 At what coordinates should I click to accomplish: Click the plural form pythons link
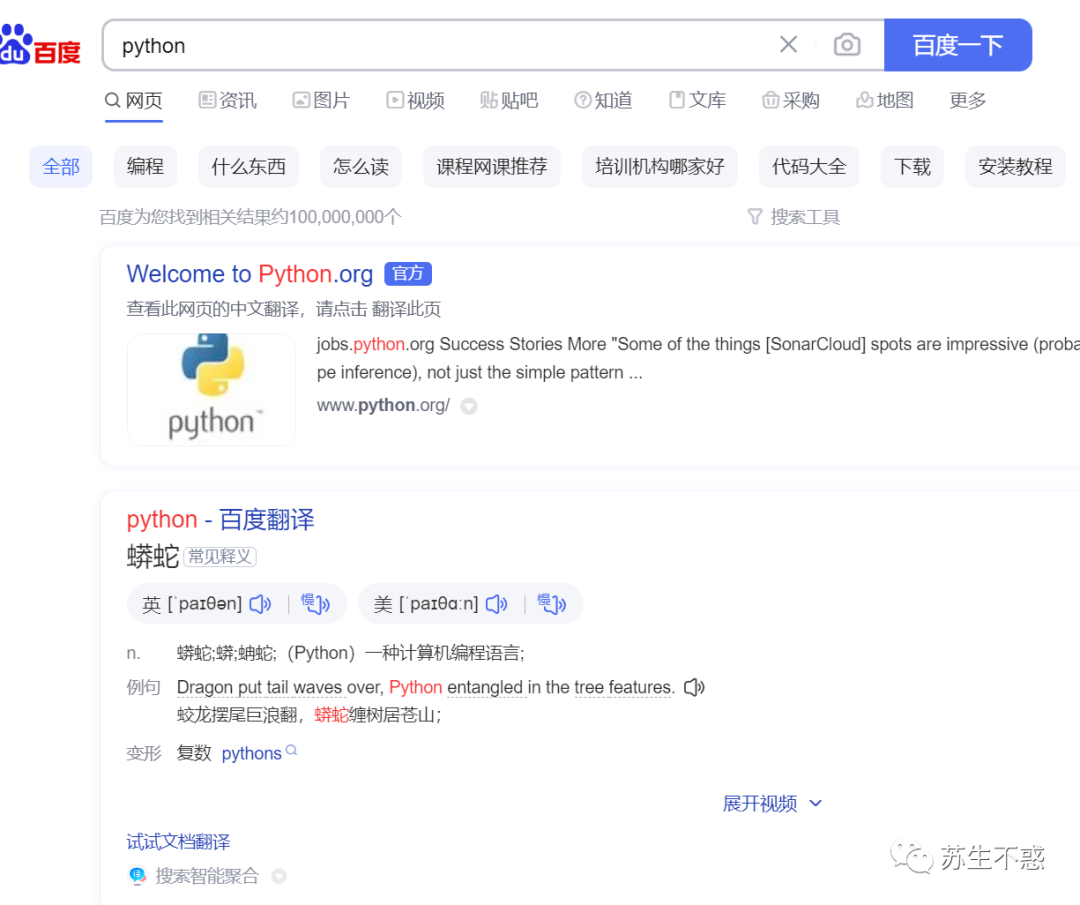[251, 753]
